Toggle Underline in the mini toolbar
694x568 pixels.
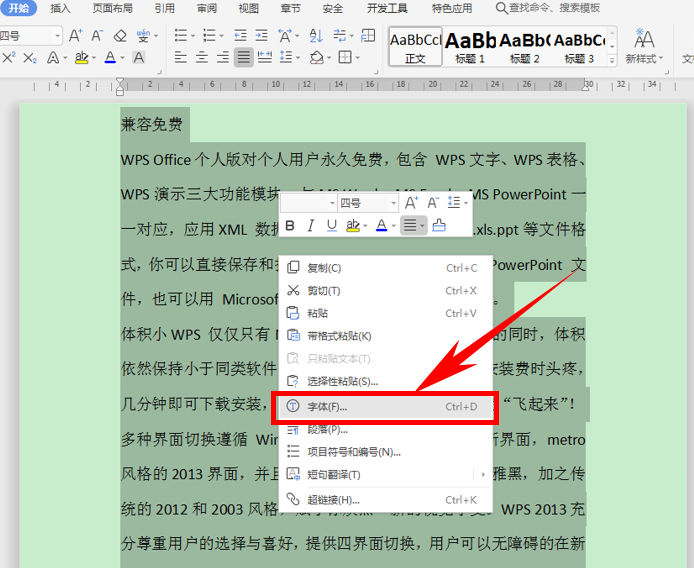(x=332, y=226)
